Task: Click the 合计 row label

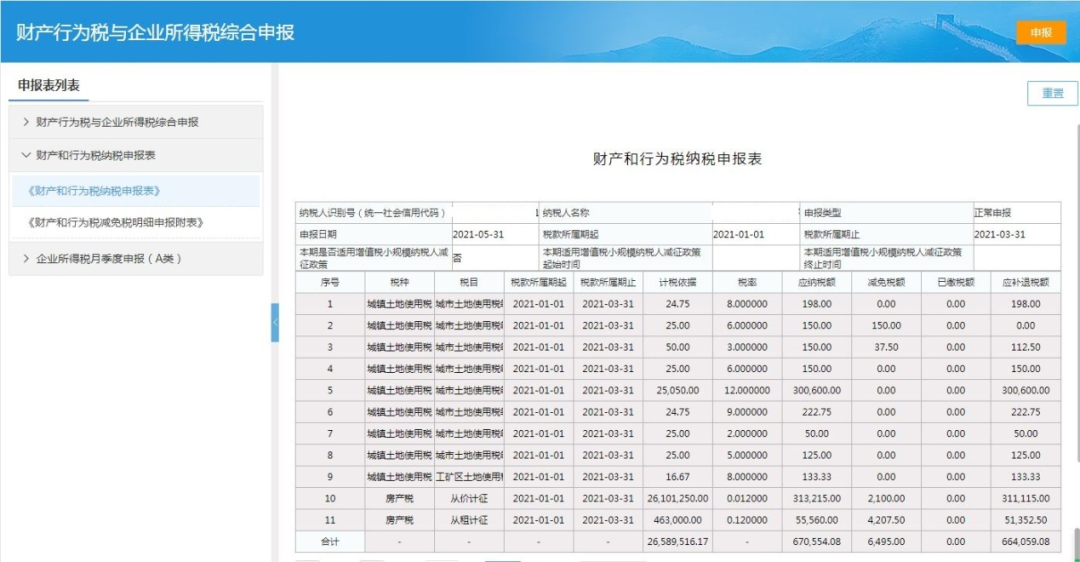Action: coord(330,542)
